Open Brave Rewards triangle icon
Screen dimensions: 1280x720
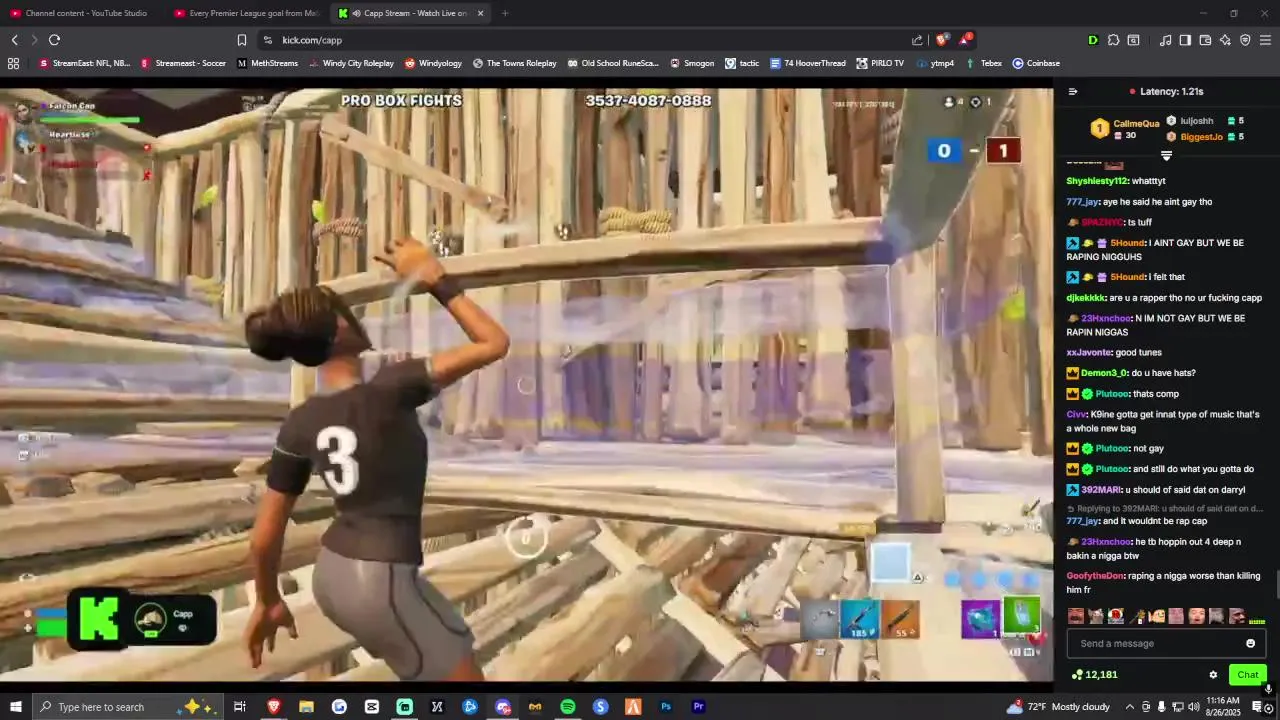(x=965, y=40)
